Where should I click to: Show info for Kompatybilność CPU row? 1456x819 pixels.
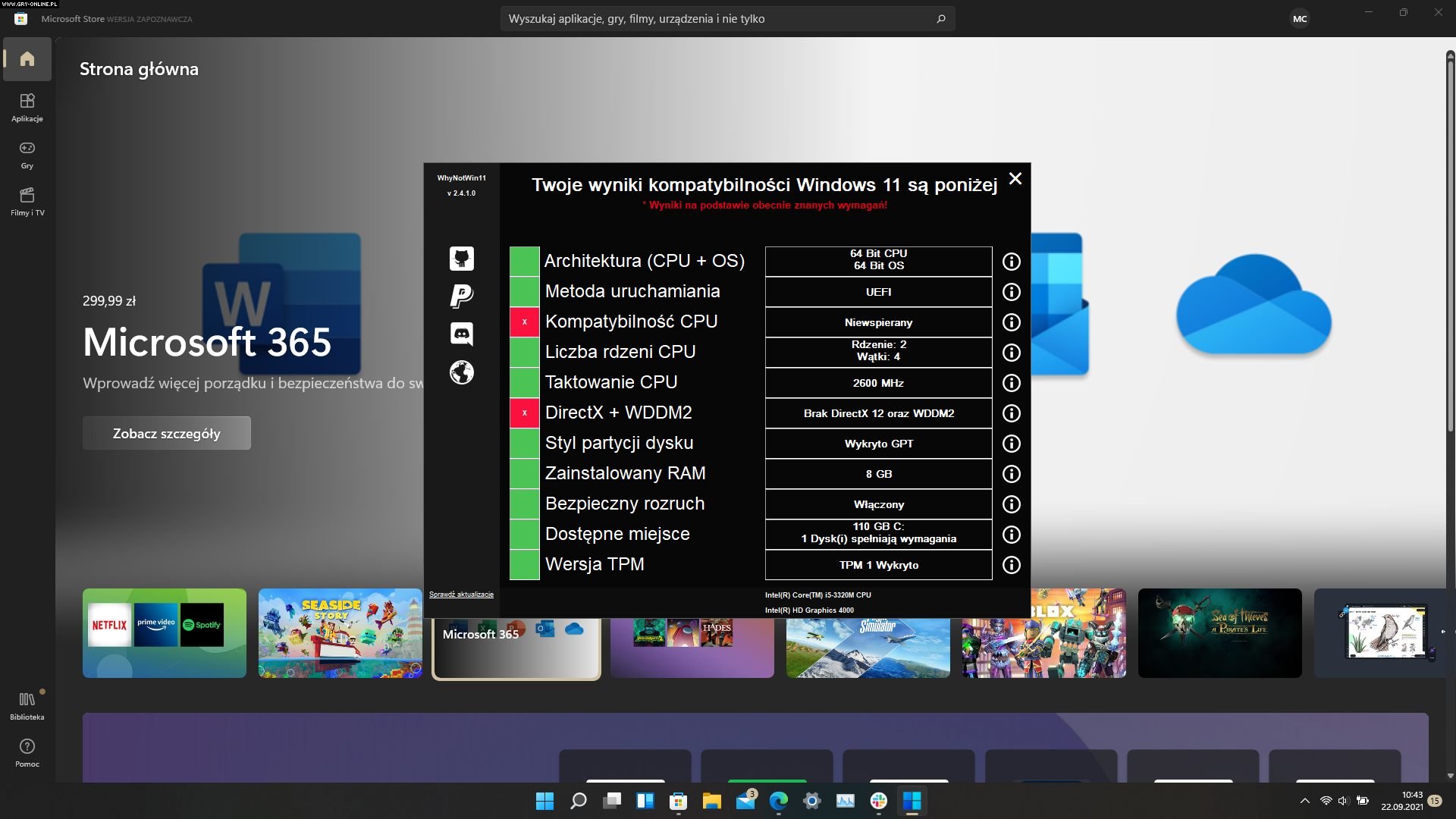(1011, 322)
